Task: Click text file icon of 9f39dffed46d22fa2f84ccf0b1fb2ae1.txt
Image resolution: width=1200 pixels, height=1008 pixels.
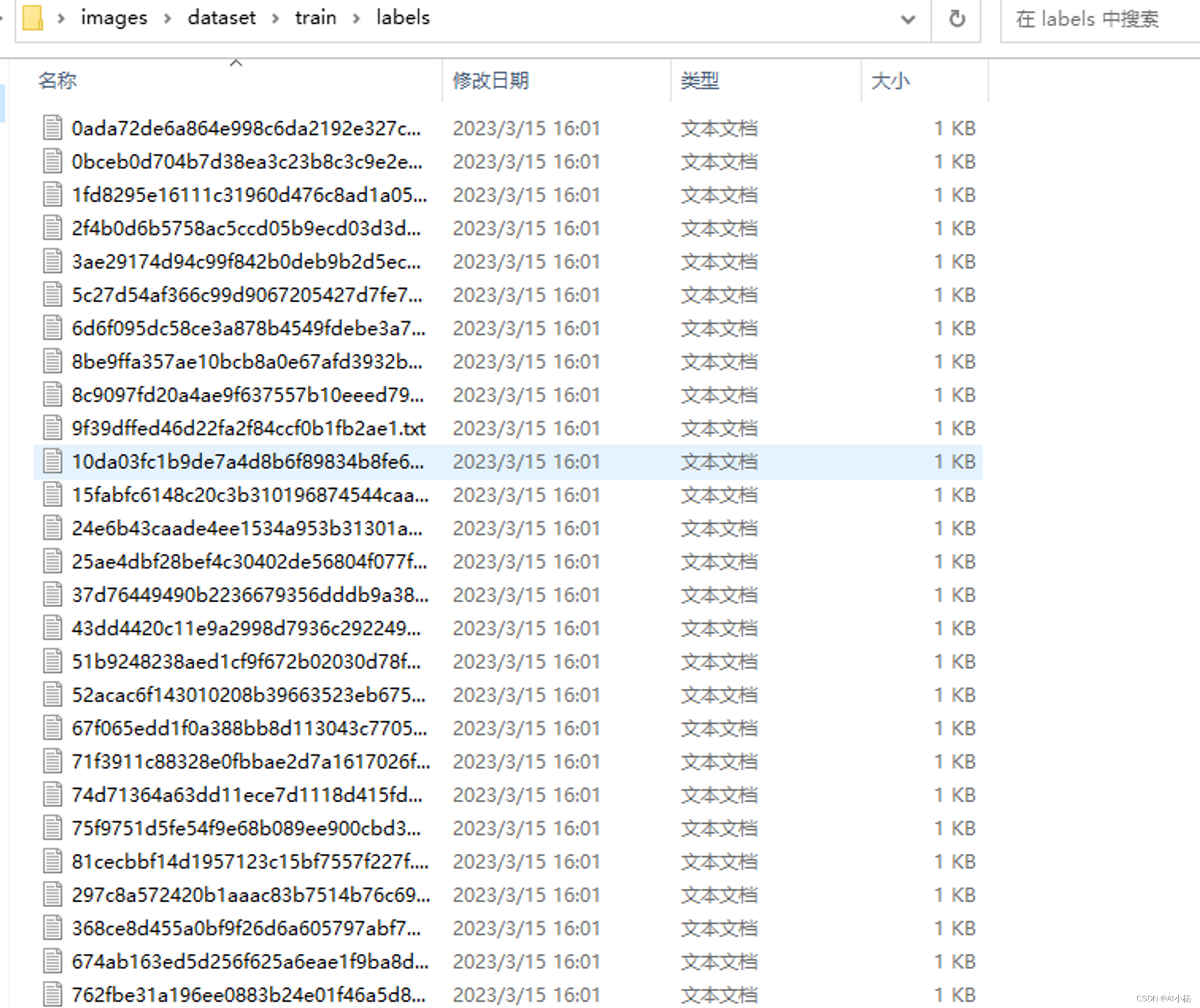Action: 53,428
